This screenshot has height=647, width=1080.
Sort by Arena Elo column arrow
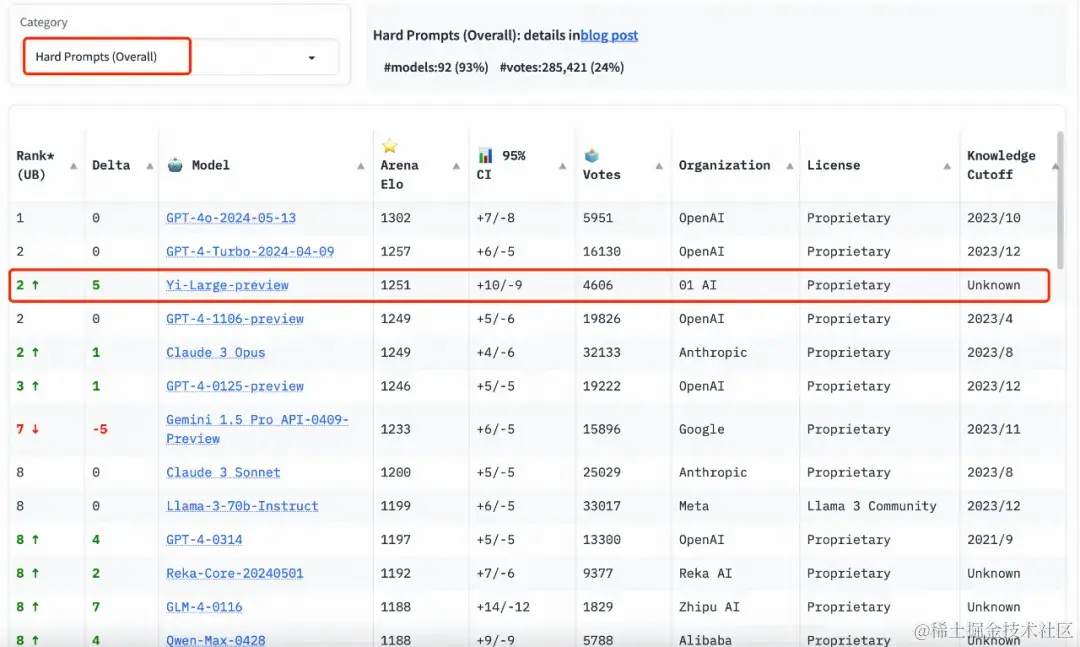point(456,166)
